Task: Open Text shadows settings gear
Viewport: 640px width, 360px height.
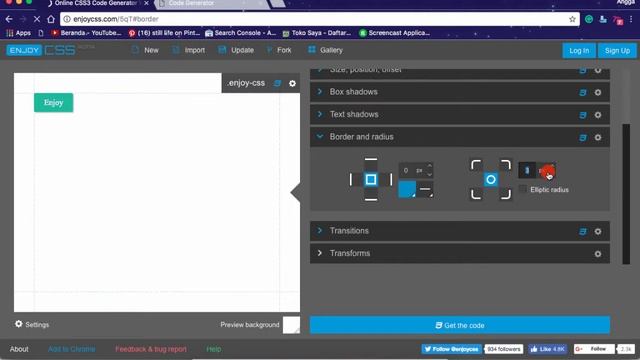Action: pos(598,115)
